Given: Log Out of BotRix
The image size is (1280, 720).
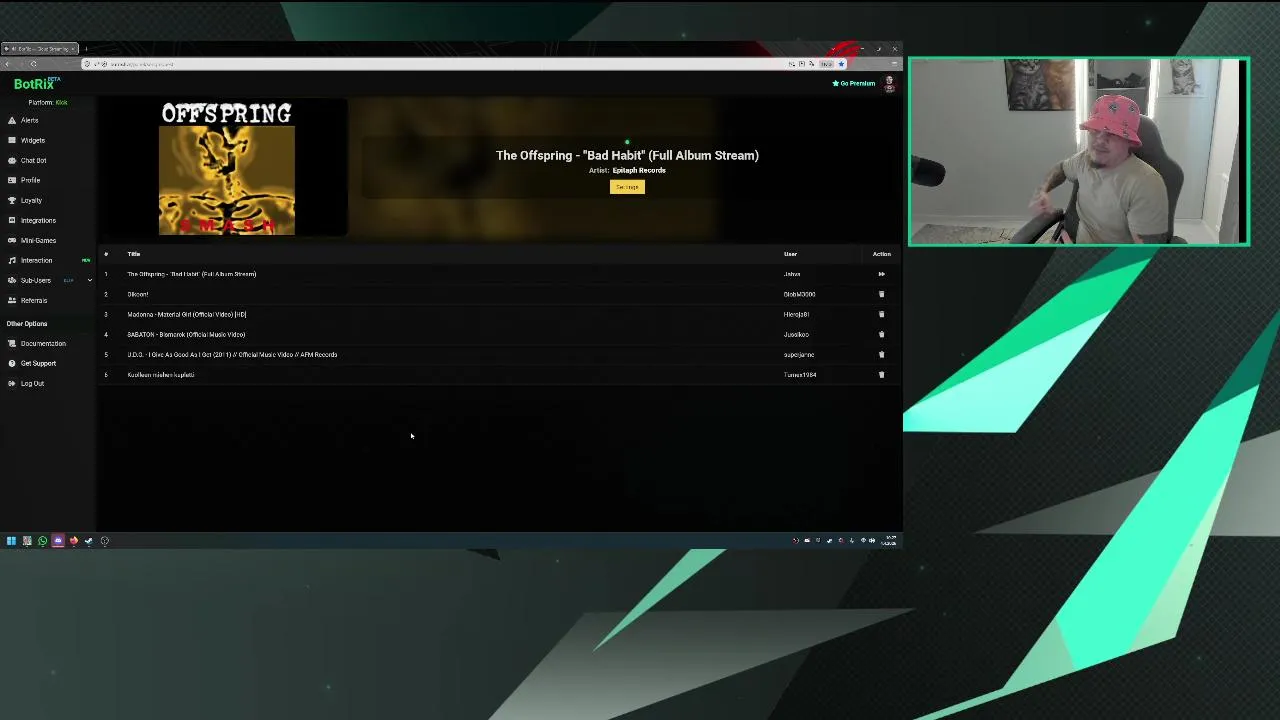Looking at the screenshot, I should (32, 383).
